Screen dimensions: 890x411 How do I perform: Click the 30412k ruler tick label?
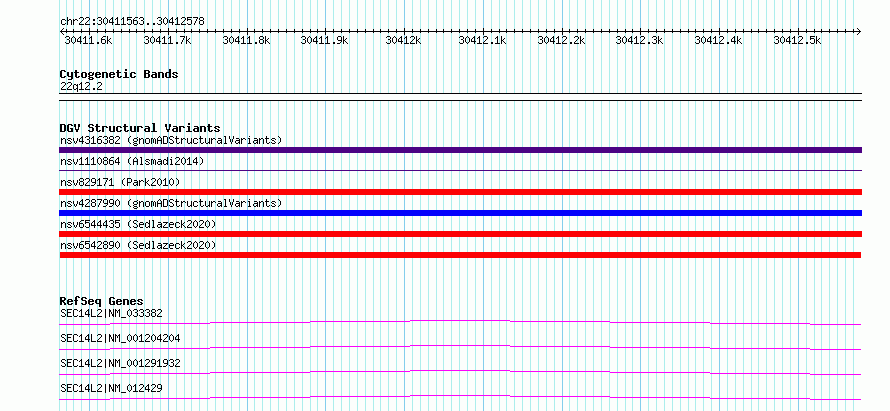pos(404,40)
